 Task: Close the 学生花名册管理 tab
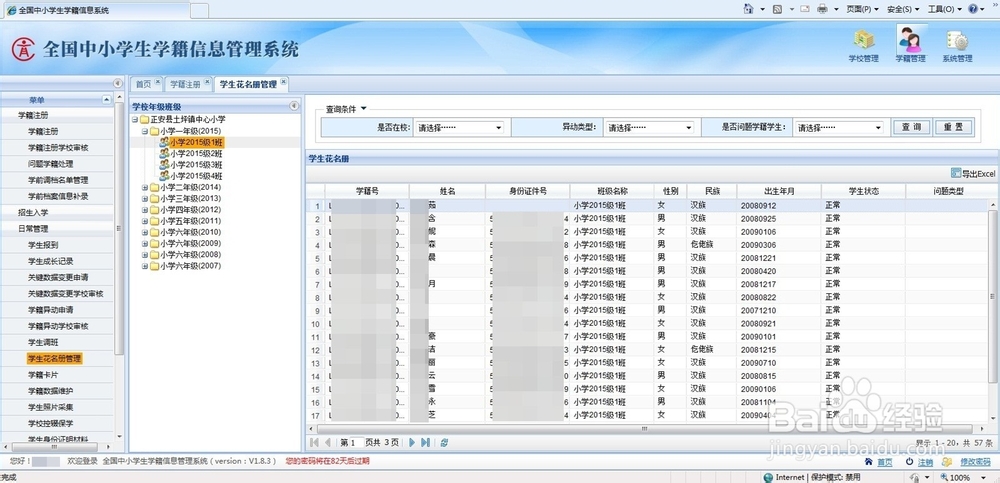284,82
